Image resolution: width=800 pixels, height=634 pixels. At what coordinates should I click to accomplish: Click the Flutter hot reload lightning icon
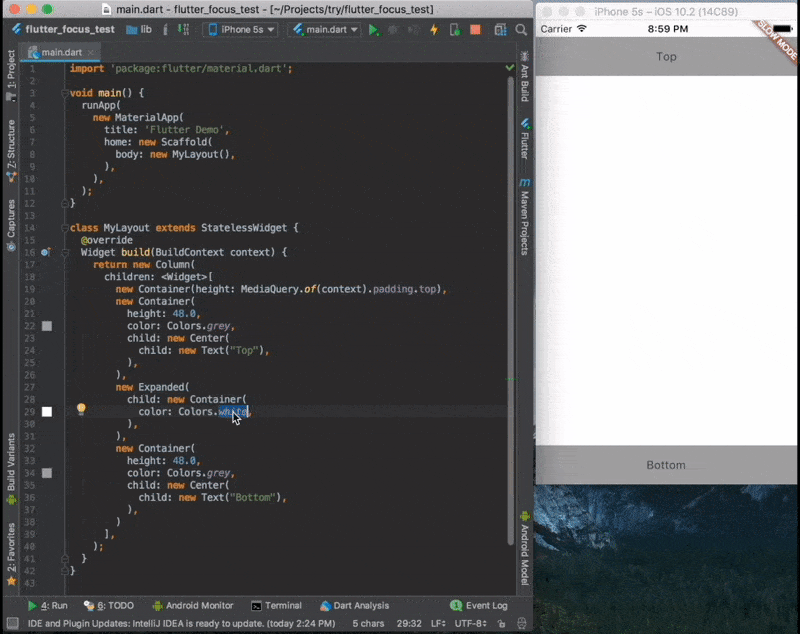click(434, 30)
